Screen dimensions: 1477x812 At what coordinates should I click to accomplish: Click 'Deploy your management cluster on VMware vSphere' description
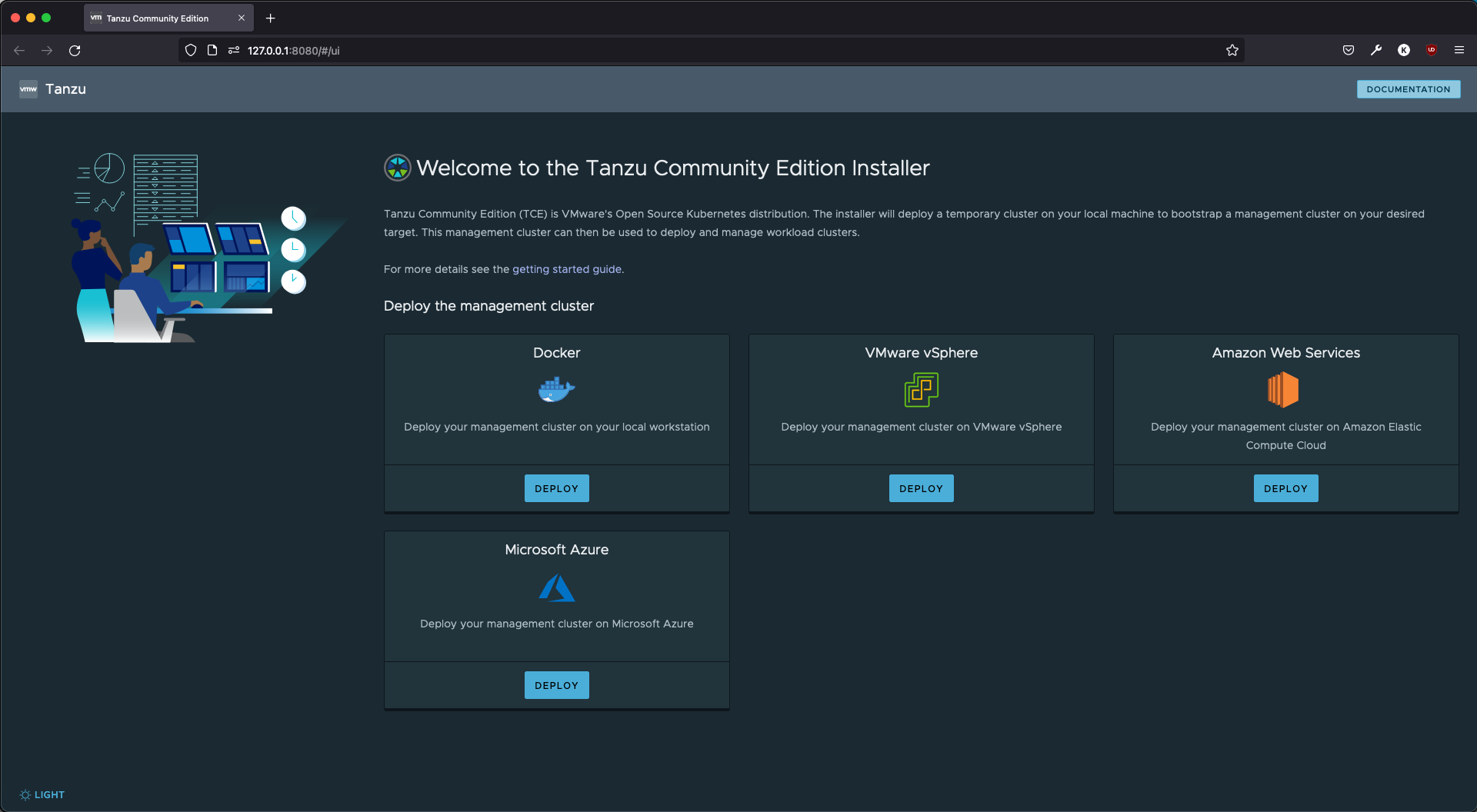[922, 427]
